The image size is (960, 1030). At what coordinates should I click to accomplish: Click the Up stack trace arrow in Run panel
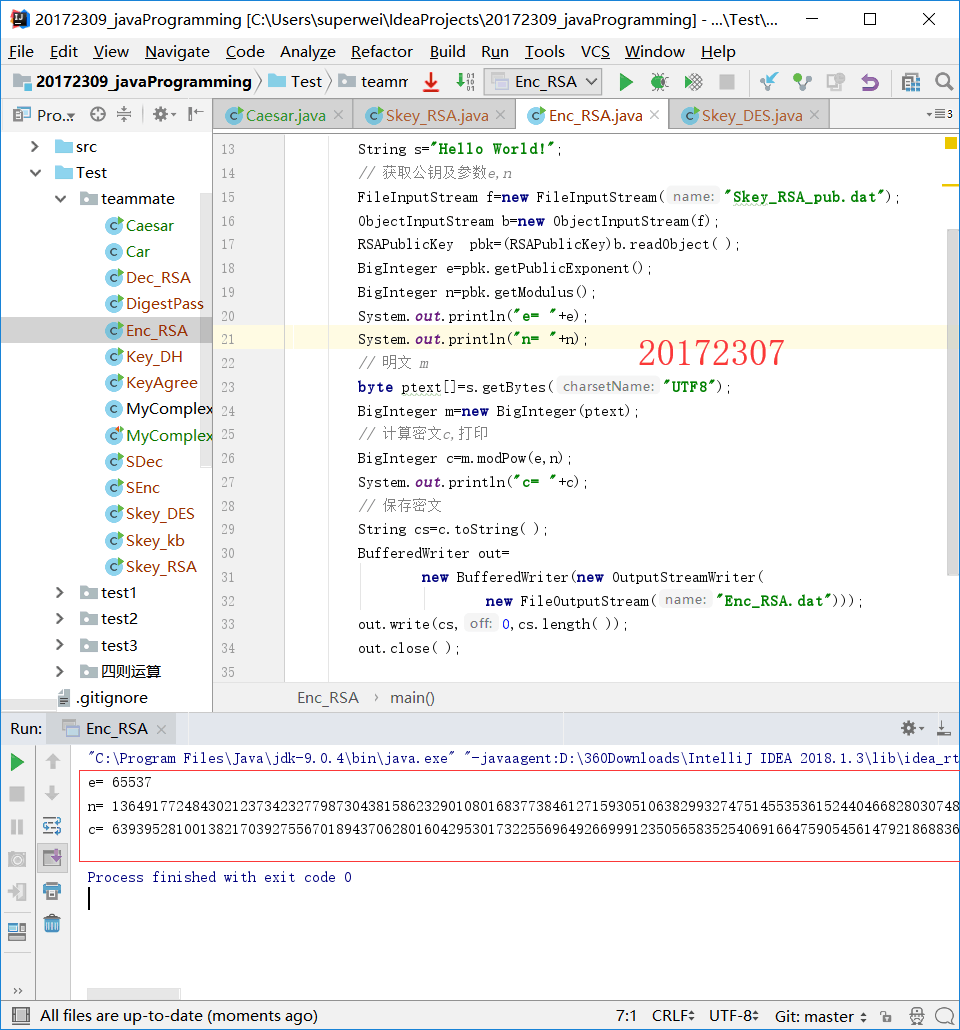[x=52, y=761]
